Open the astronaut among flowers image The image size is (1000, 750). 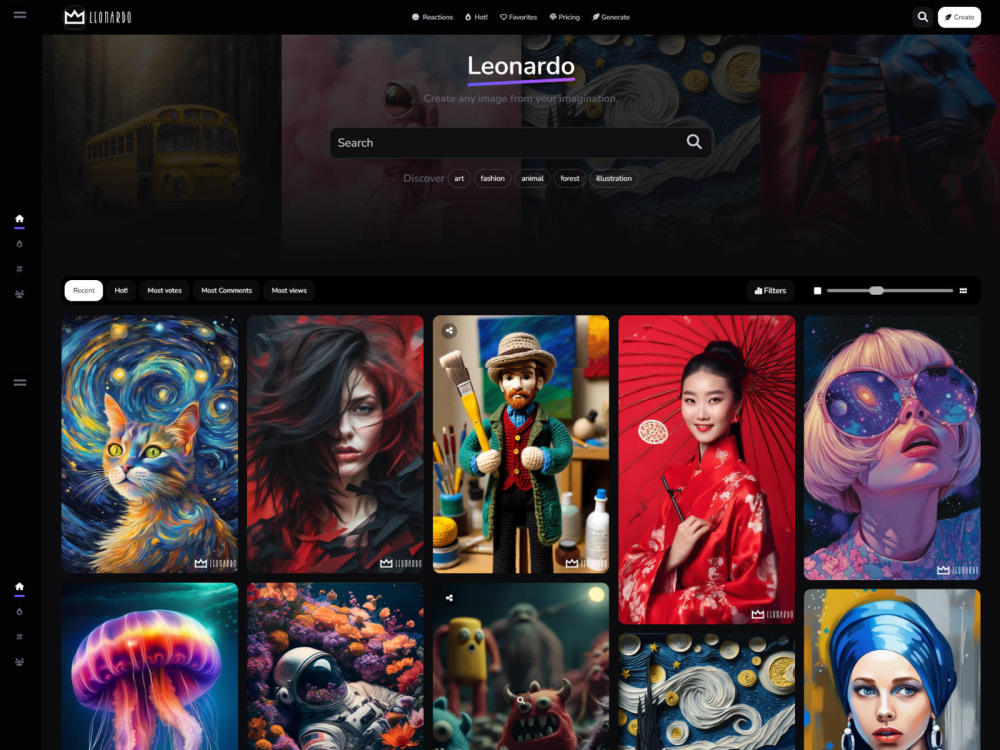(x=335, y=666)
